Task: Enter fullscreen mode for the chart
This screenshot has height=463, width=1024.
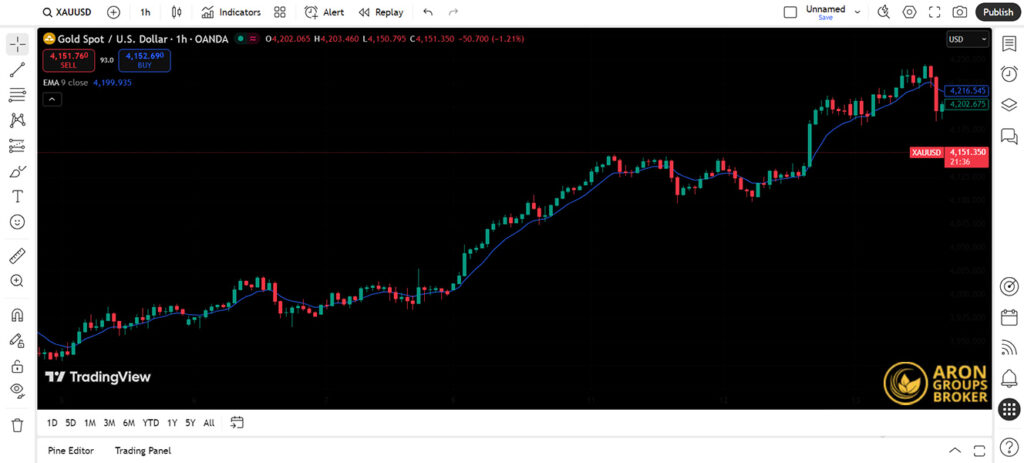Action: 934,12
